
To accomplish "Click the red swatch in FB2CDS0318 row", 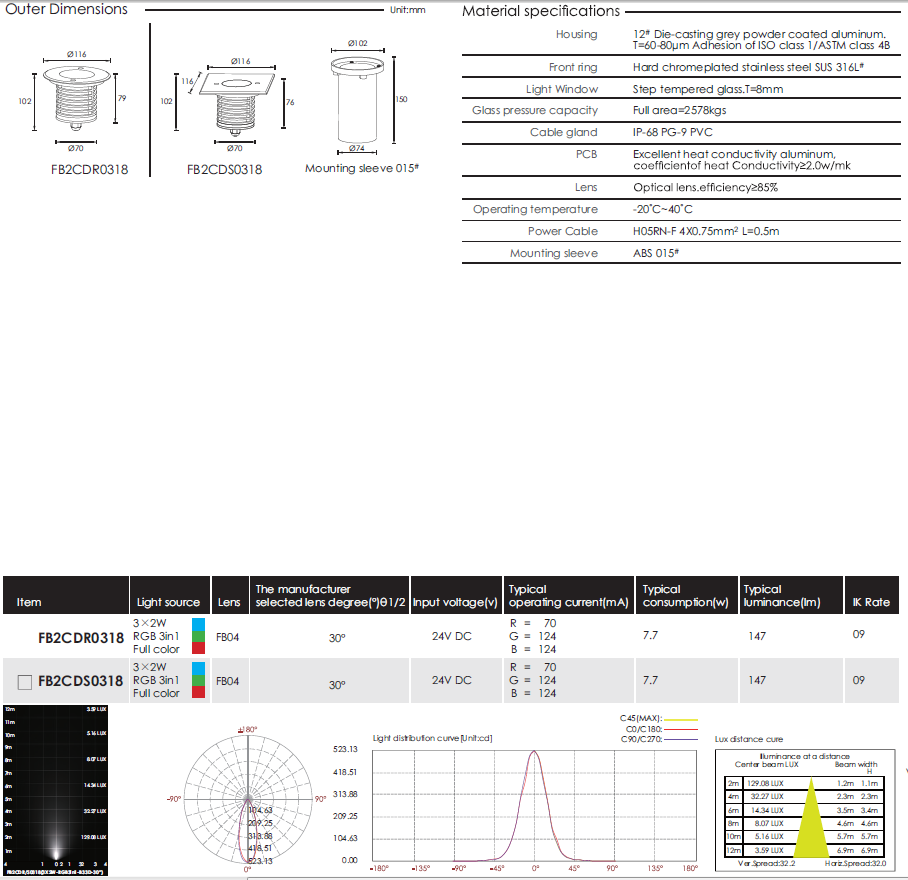I will [198, 692].
